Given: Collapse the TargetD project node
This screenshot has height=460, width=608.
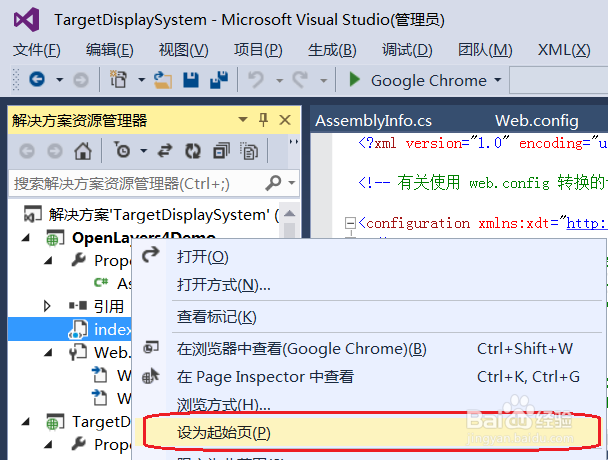Looking at the screenshot, I should coord(26,421).
